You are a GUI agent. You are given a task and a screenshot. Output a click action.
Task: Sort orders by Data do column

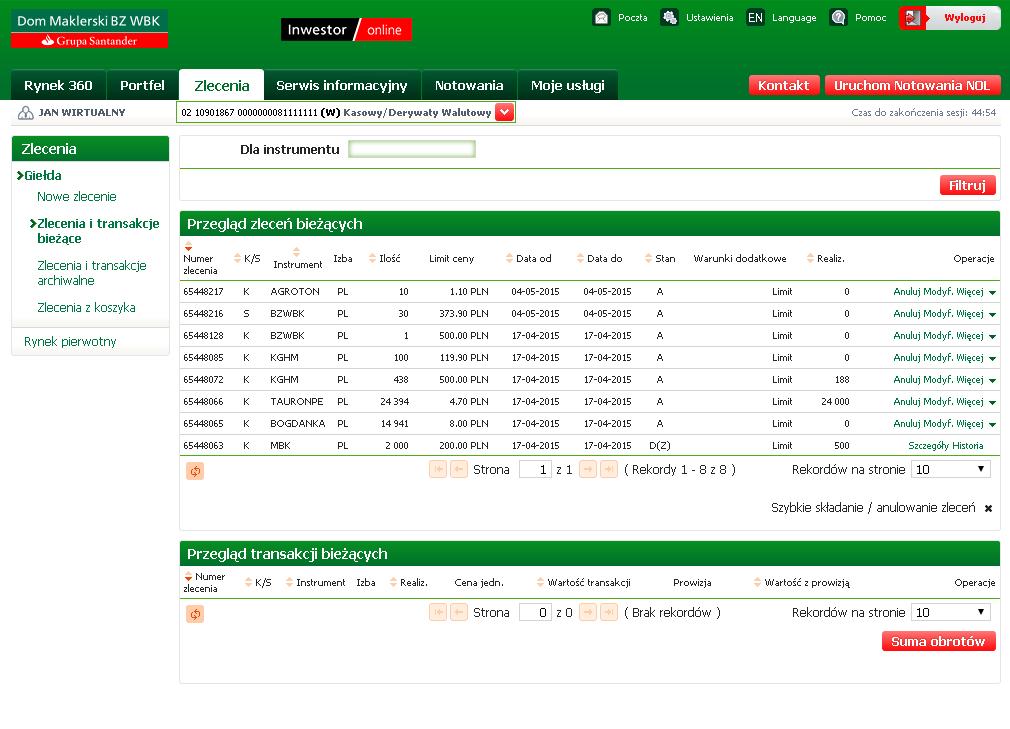[580, 258]
